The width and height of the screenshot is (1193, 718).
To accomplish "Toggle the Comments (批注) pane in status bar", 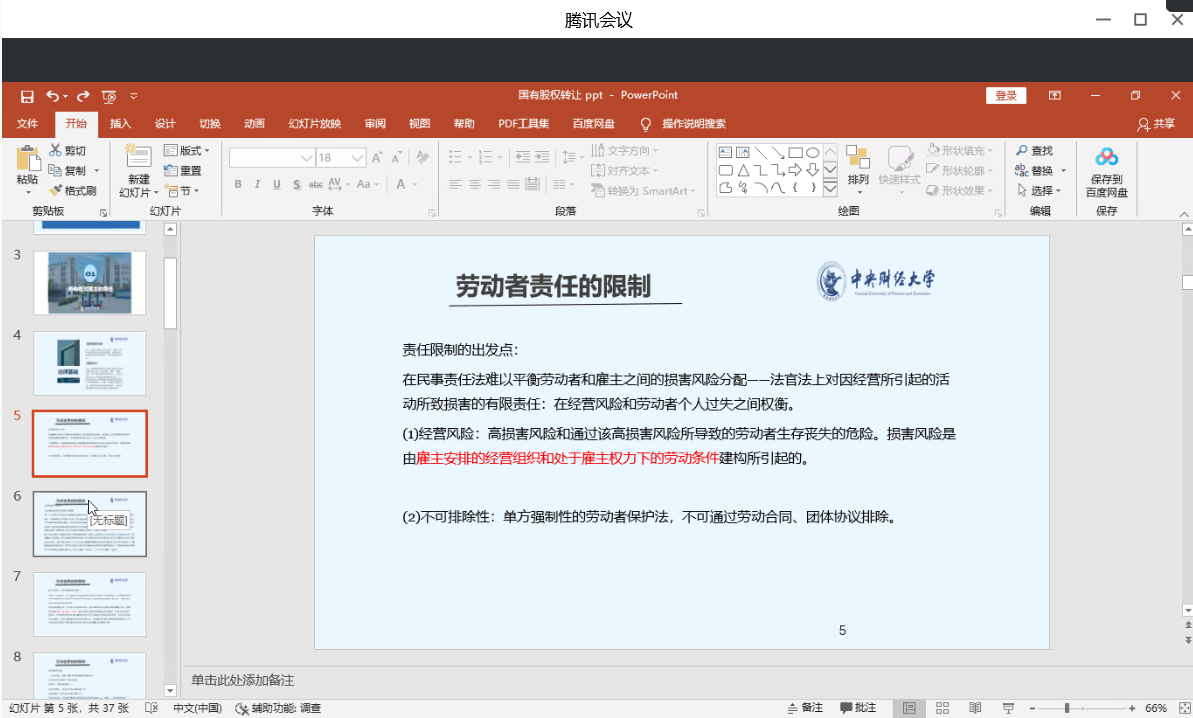I will [858, 708].
